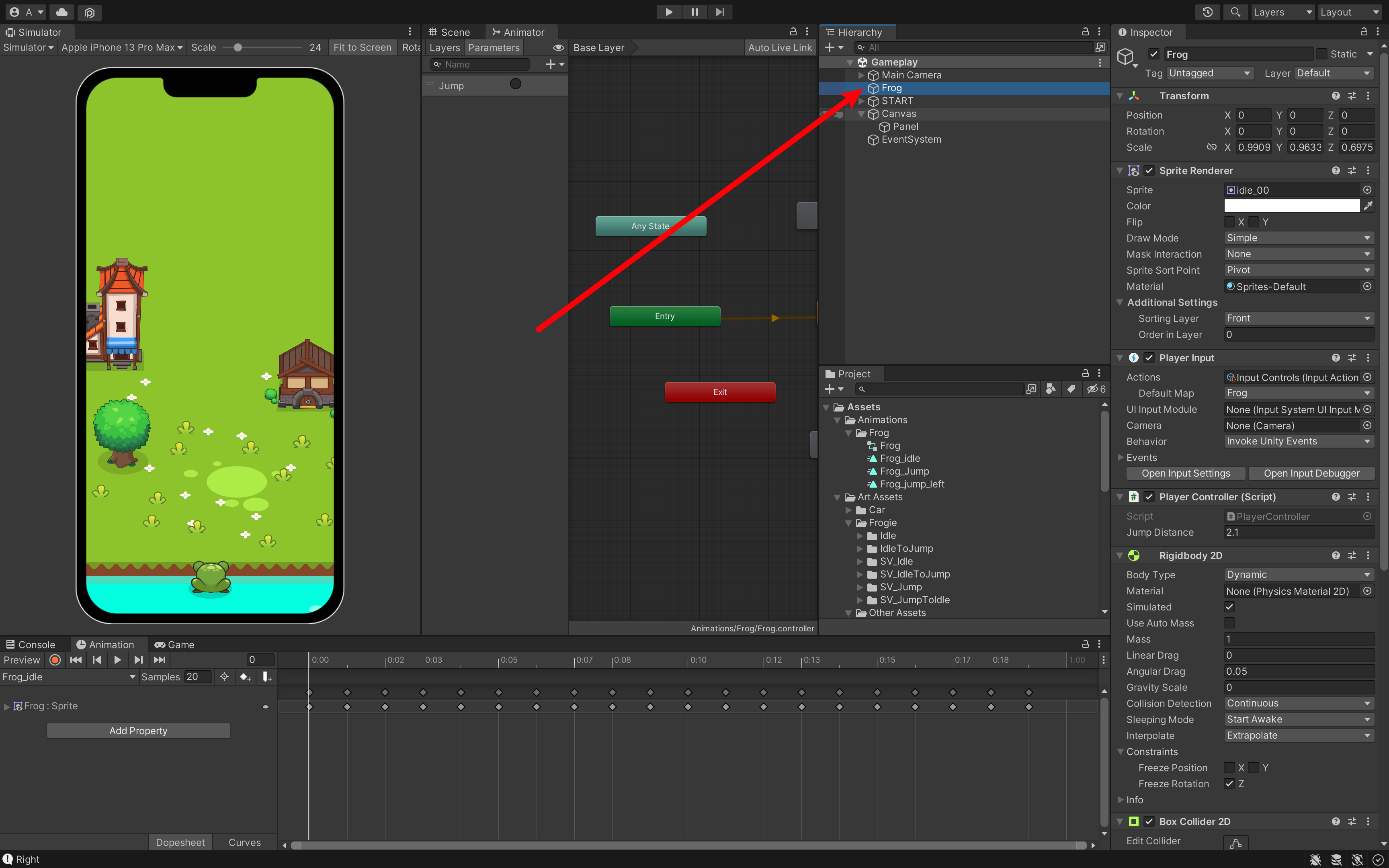
Task: Open Body Type dropdown
Action: click(1299, 575)
